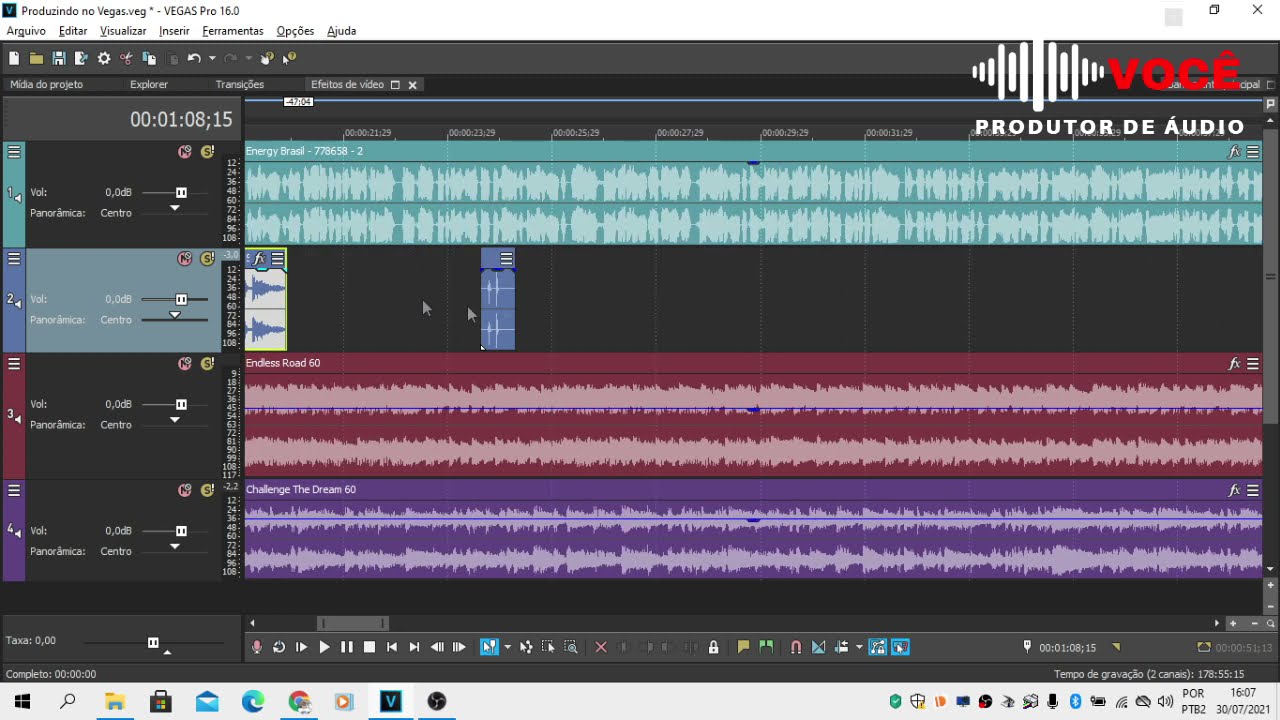Select the envelope edit tool
This screenshot has height=720, width=1280.
pyautogui.click(x=526, y=647)
